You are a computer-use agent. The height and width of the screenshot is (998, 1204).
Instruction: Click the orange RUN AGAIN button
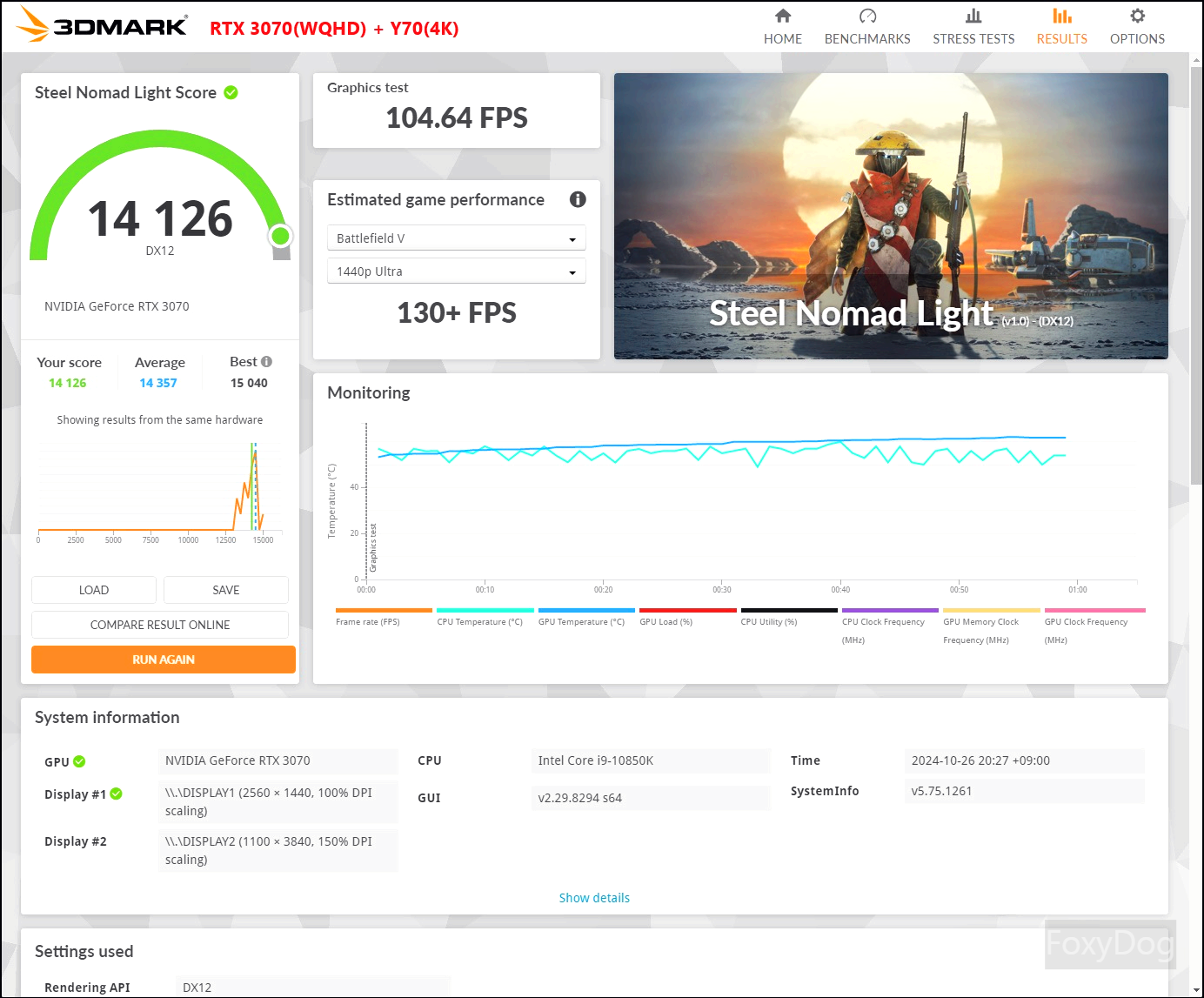164,660
